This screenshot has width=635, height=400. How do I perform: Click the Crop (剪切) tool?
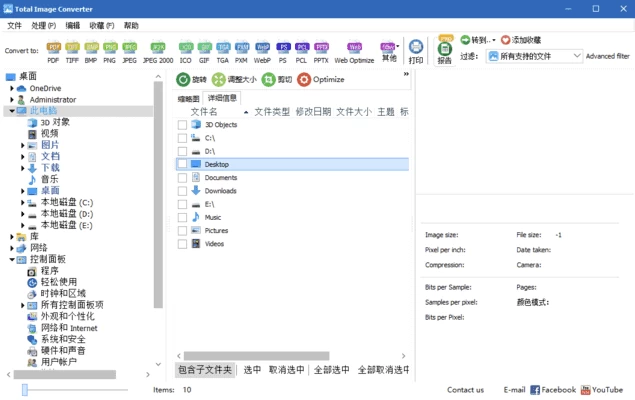click(x=276, y=79)
